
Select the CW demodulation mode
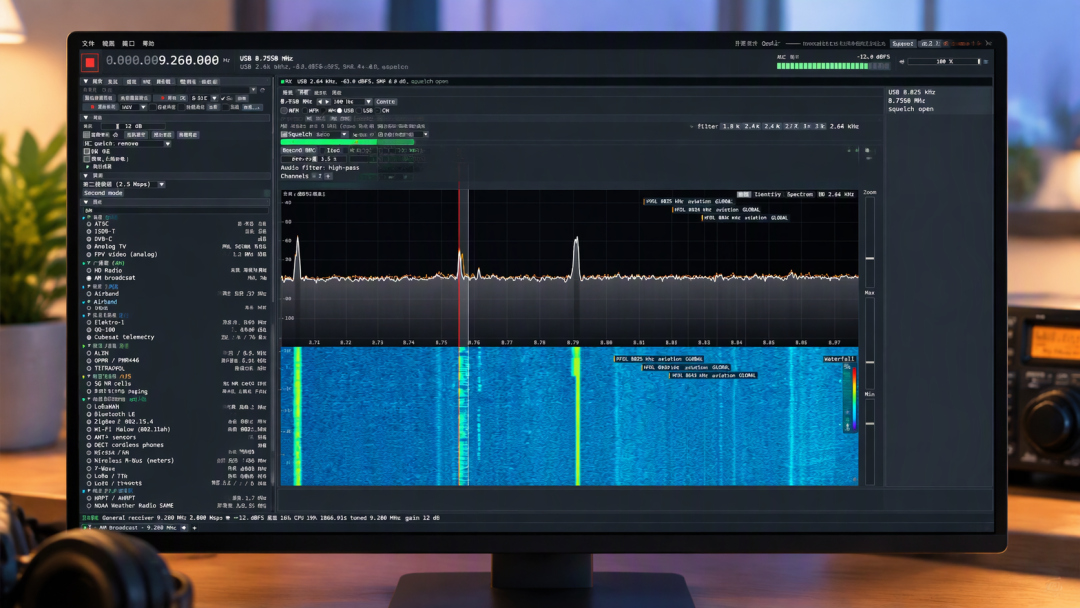(382, 111)
